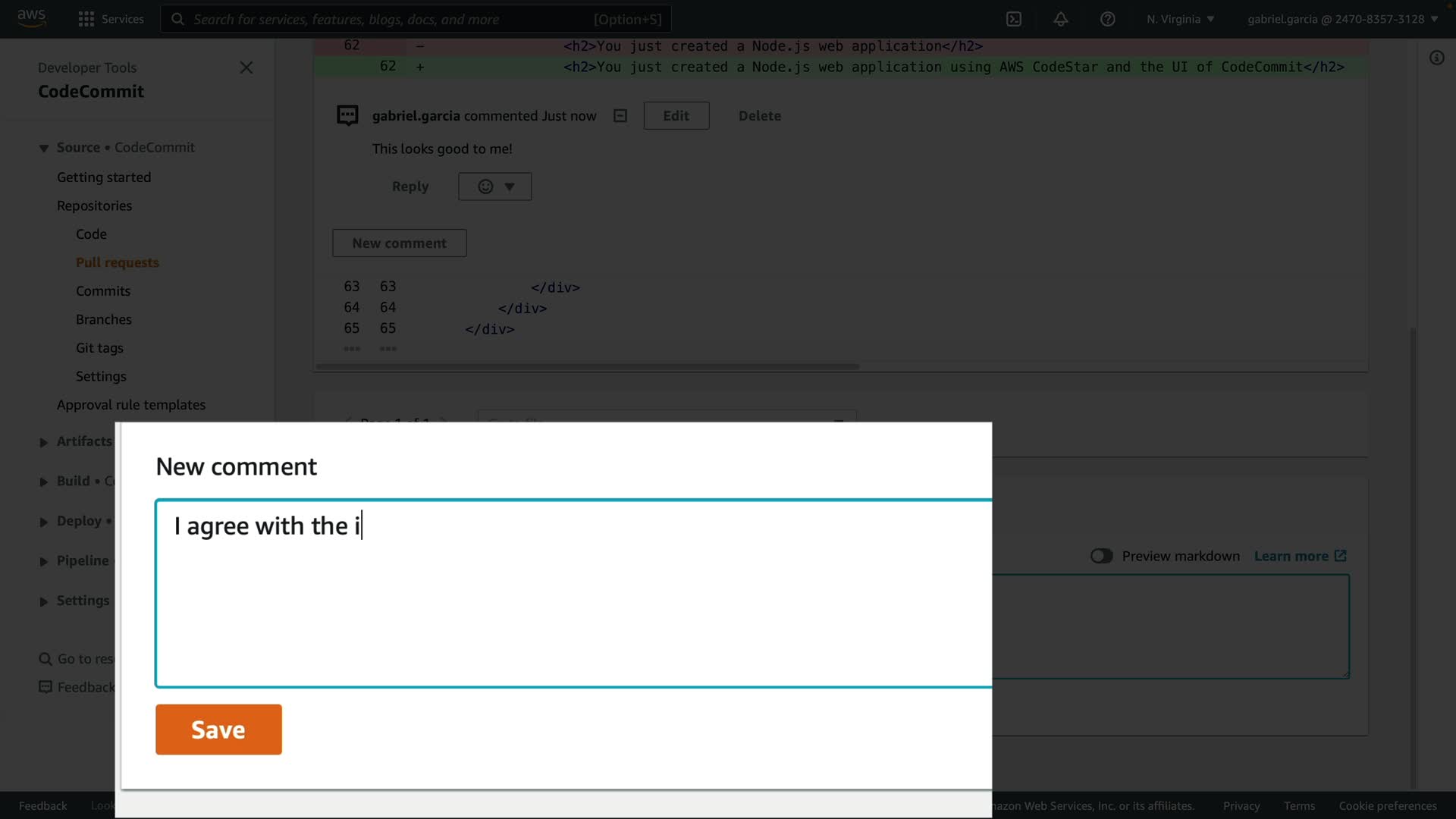Open Pull requests in the sidebar

coord(118,262)
